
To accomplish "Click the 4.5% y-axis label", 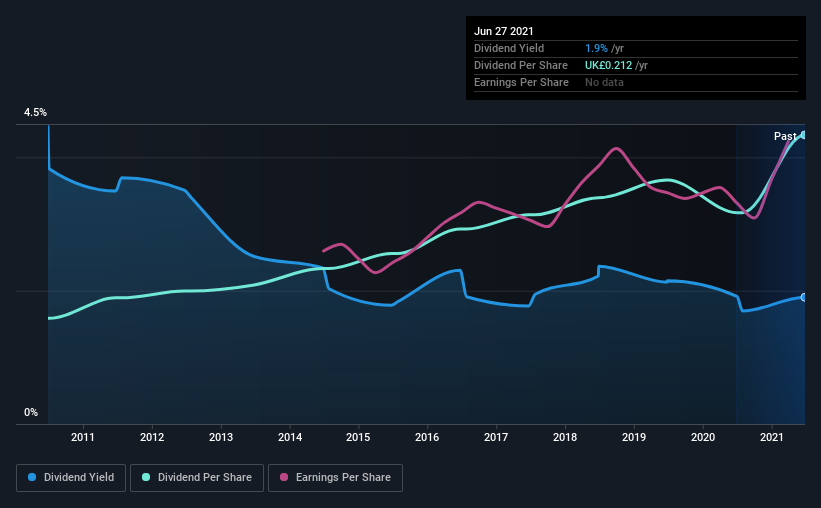I will tap(35, 113).
